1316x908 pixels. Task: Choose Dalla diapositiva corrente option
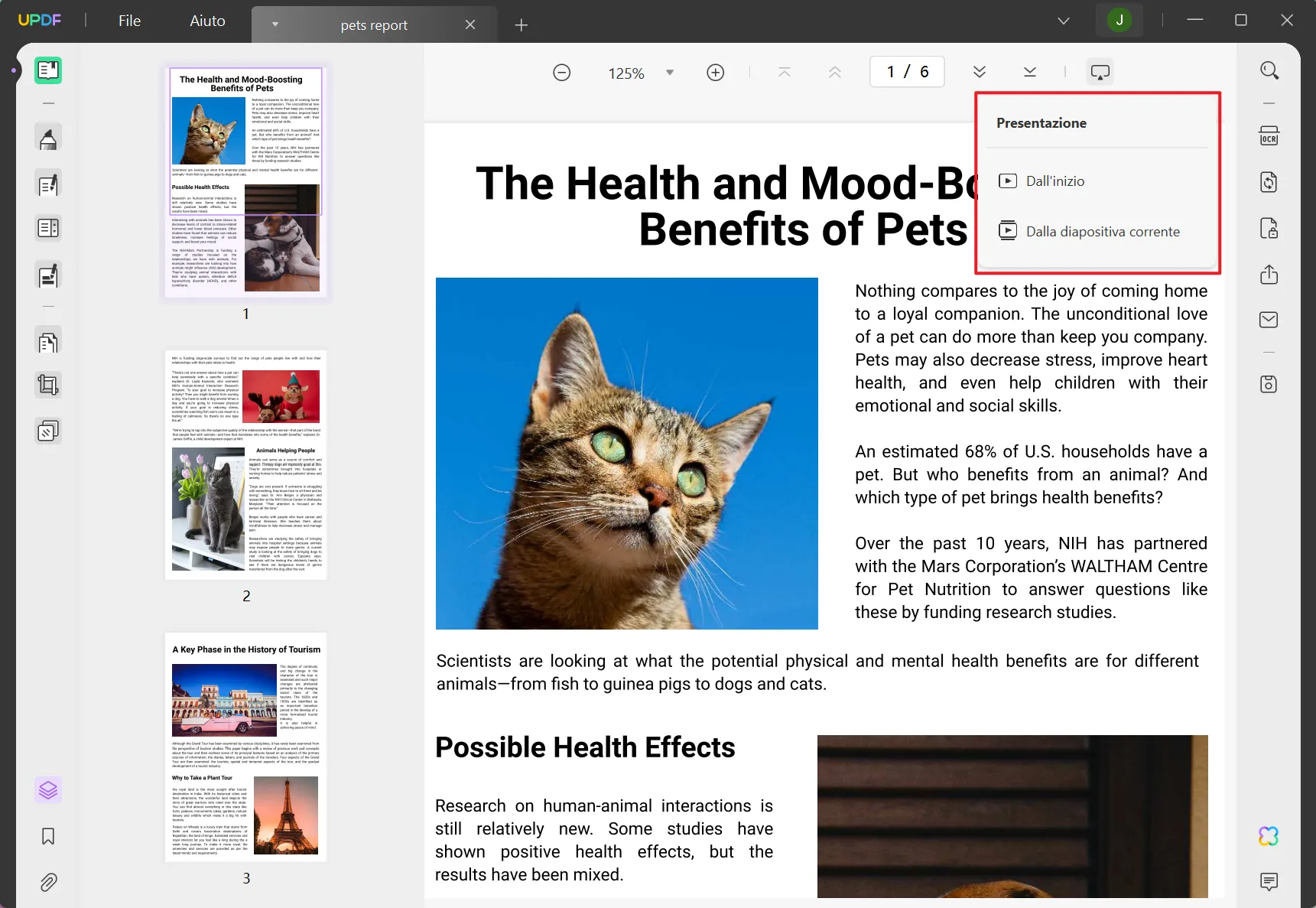point(1103,230)
